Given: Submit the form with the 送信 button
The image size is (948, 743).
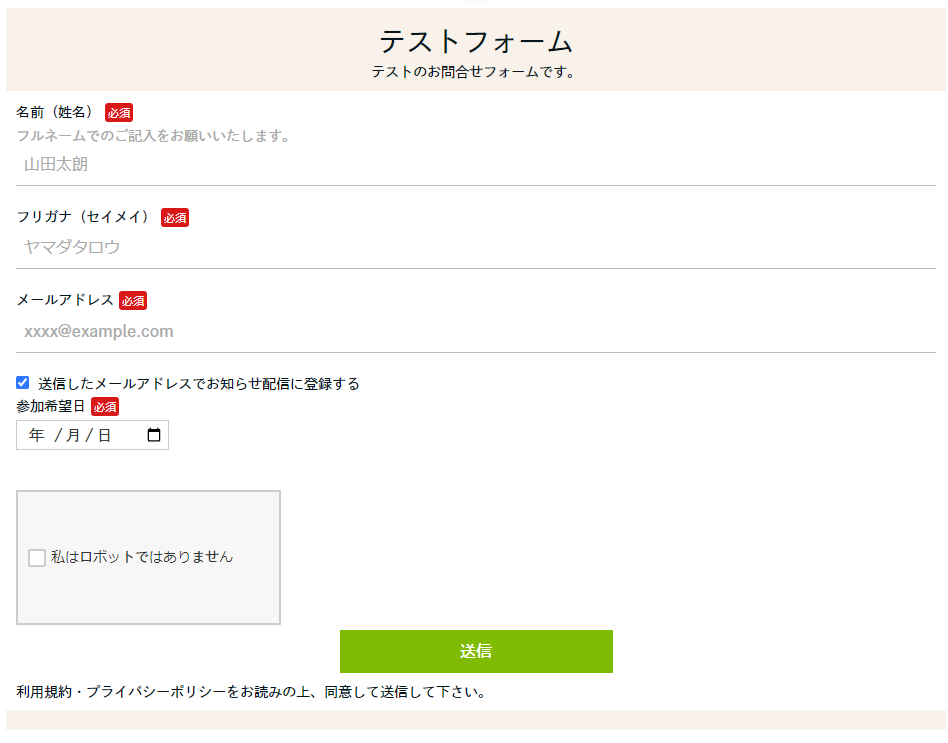Looking at the screenshot, I should click(x=476, y=651).
